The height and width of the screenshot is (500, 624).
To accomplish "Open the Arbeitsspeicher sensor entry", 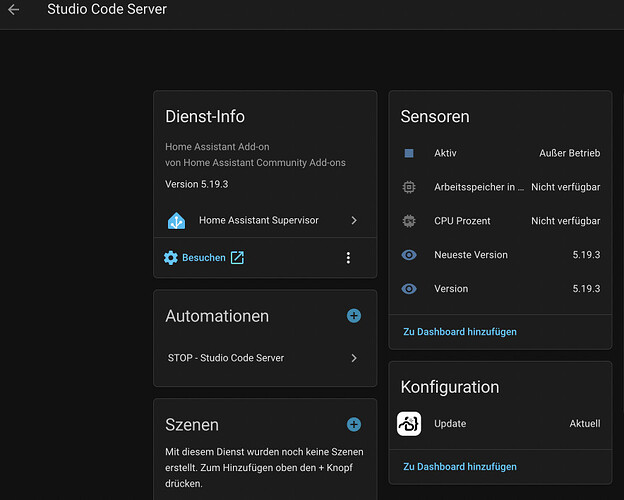I will tap(500, 187).
